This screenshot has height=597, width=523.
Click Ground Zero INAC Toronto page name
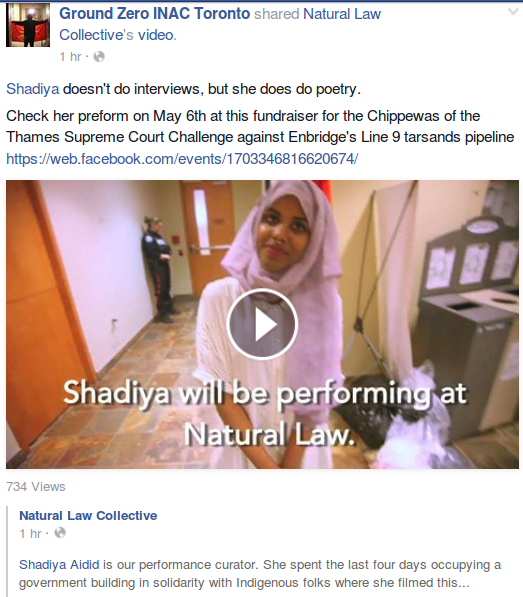(155, 14)
